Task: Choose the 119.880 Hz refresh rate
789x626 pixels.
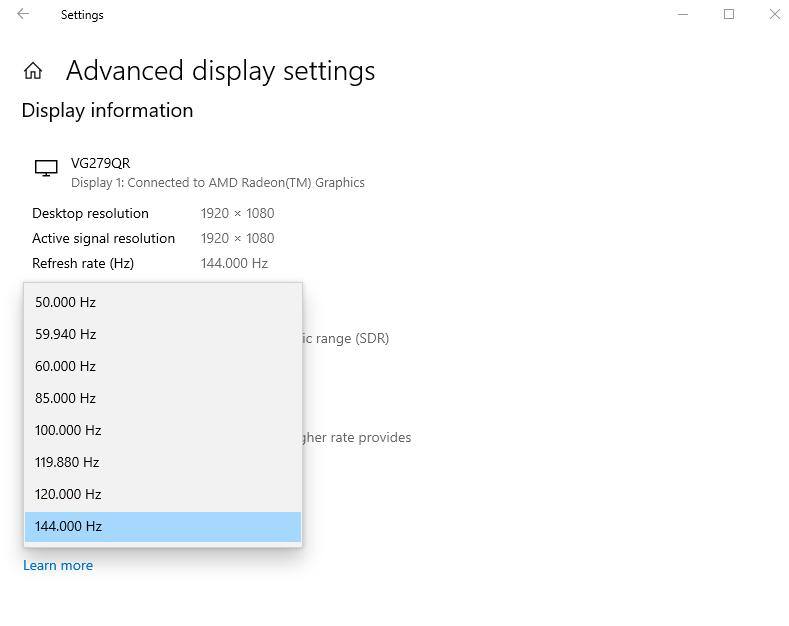Action: pos(67,462)
